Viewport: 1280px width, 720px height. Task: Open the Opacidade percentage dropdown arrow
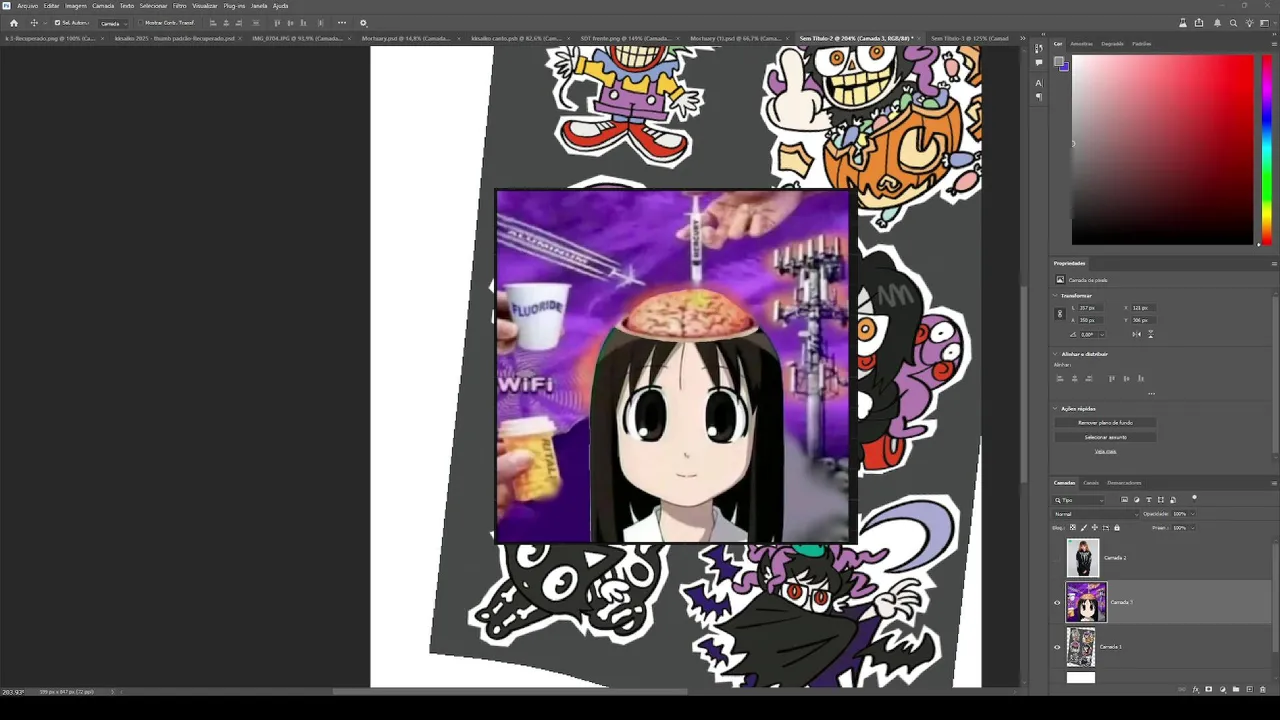click(1192, 514)
